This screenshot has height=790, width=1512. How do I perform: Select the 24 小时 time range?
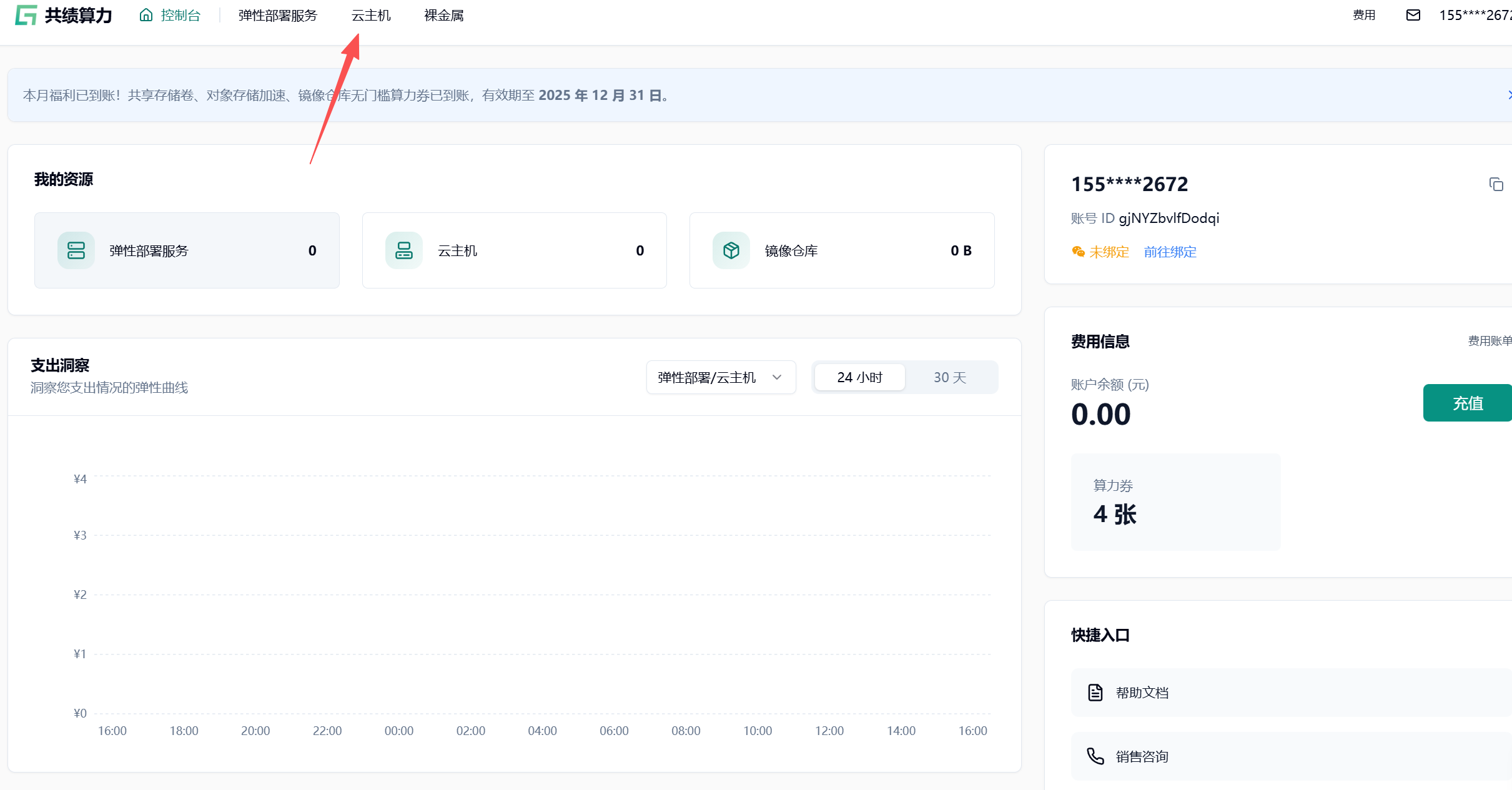click(x=859, y=377)
